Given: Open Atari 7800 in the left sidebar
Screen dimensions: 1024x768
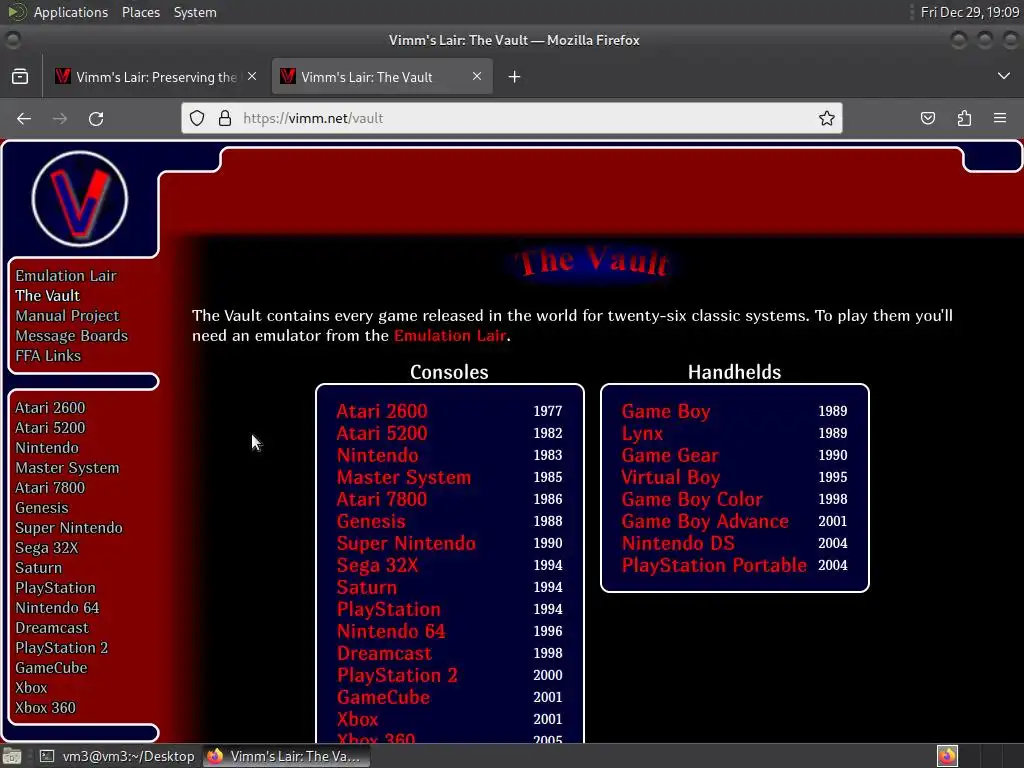Looking at the screenshot, I should point(50,488).
